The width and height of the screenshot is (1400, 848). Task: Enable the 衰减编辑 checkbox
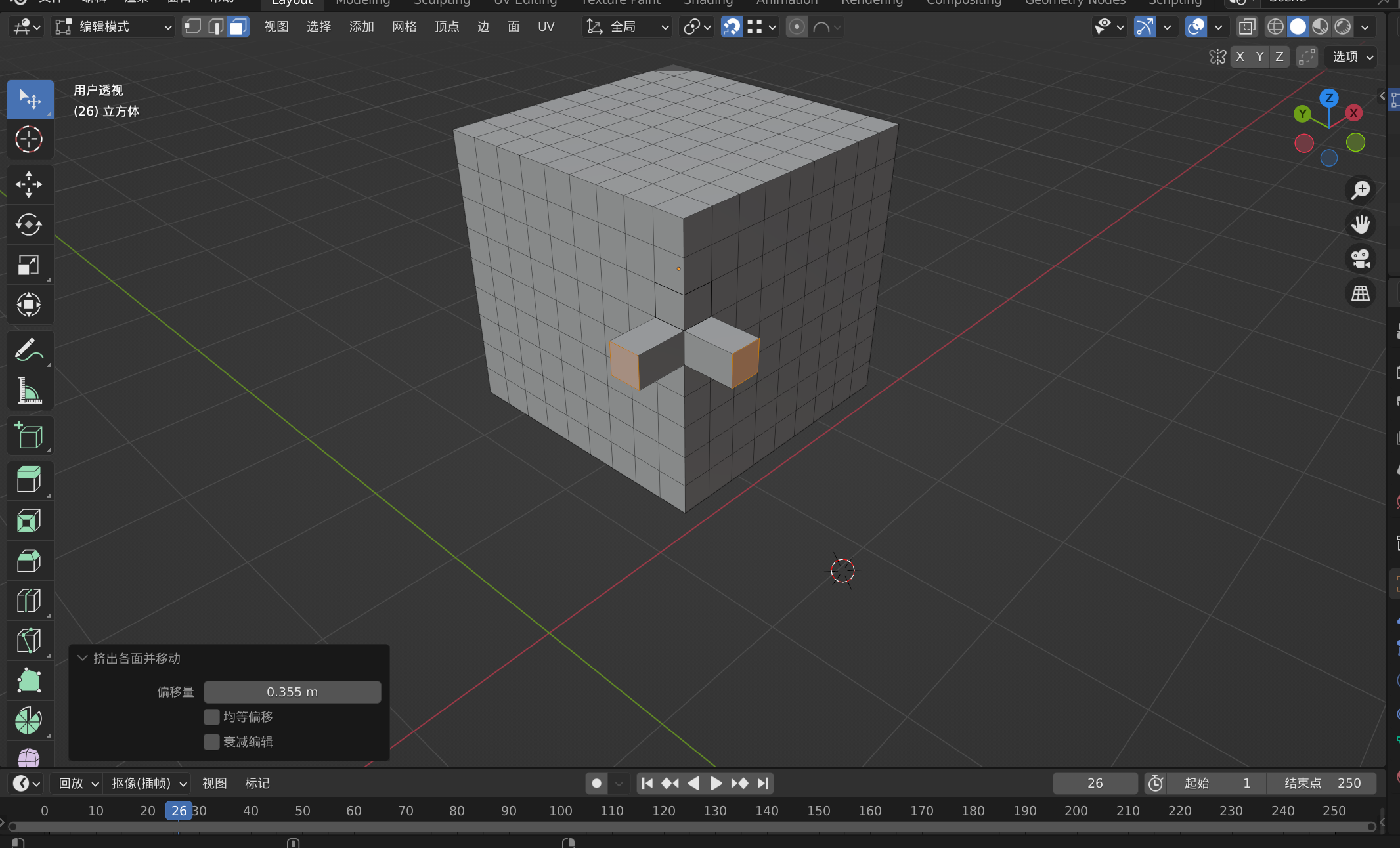click(211, 742)
